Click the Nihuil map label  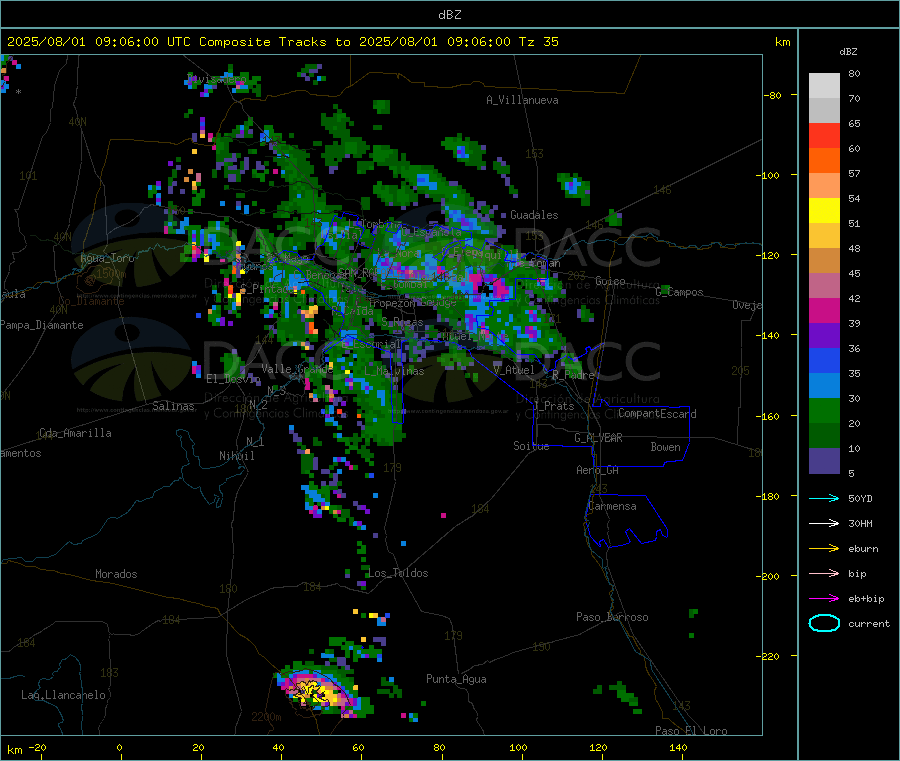(236, 456)
